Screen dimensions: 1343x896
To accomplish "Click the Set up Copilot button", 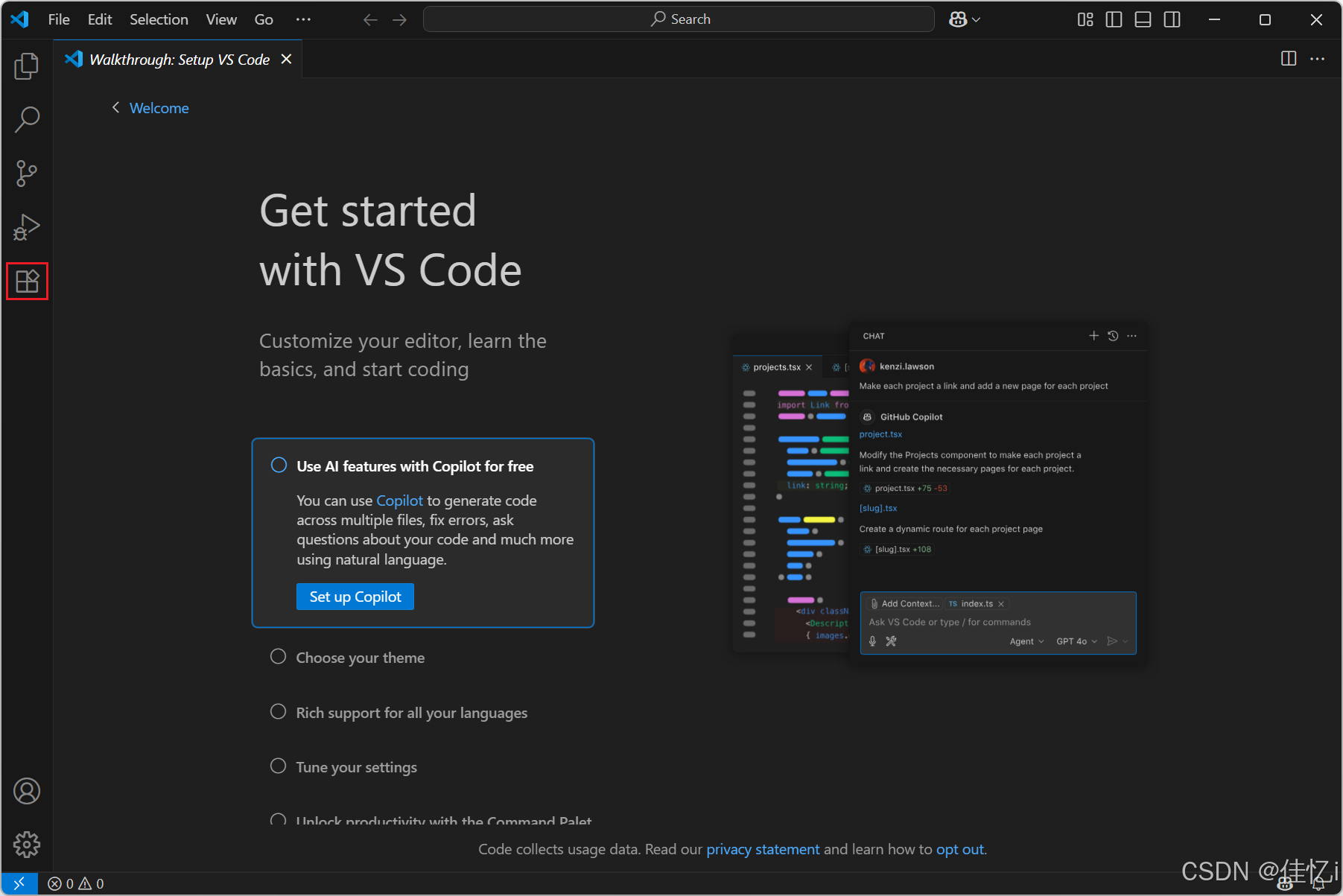I will click(355, 596).
